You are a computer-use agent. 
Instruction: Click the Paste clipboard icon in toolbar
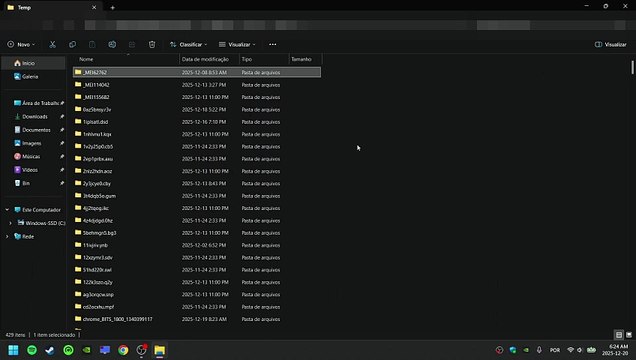tap(92, 45)
